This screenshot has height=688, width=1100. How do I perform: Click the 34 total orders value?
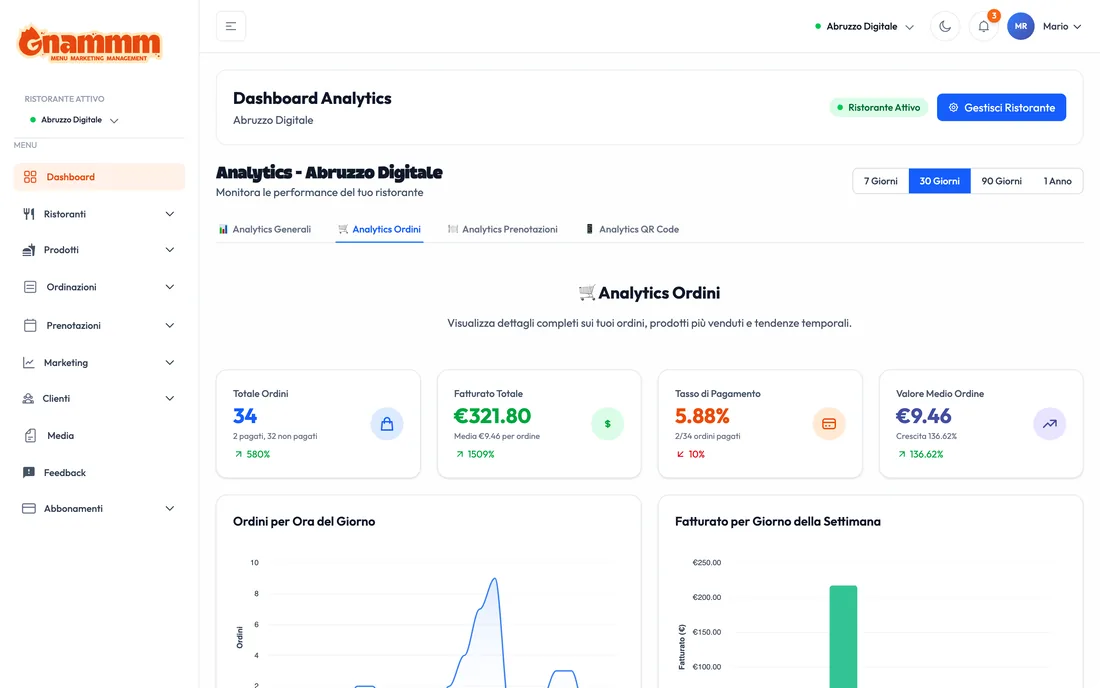[x=245, y=416]
